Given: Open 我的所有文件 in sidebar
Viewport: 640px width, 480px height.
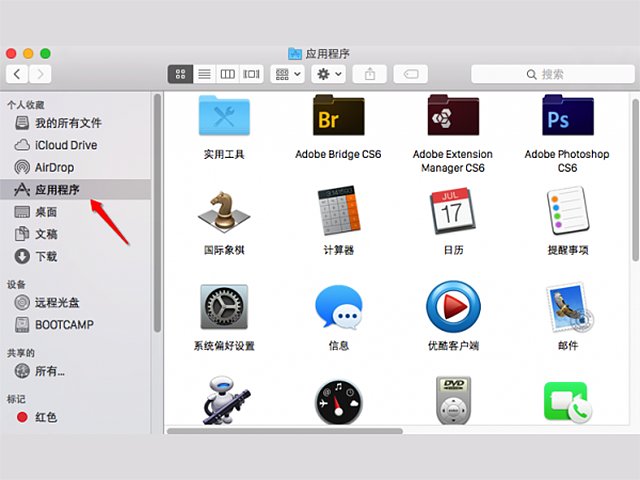Looking at the screenshot, I should click(76, 123).
